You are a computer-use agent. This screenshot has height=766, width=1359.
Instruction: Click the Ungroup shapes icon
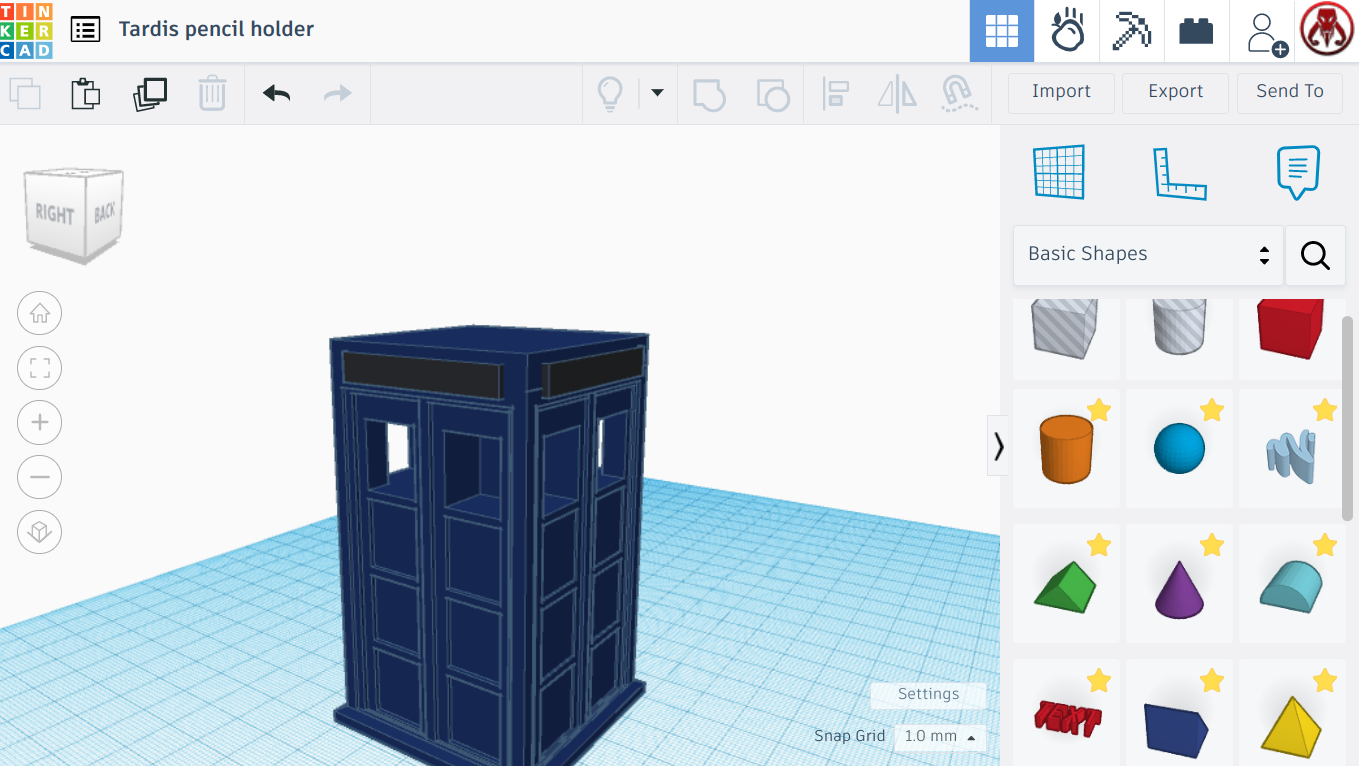772,95
